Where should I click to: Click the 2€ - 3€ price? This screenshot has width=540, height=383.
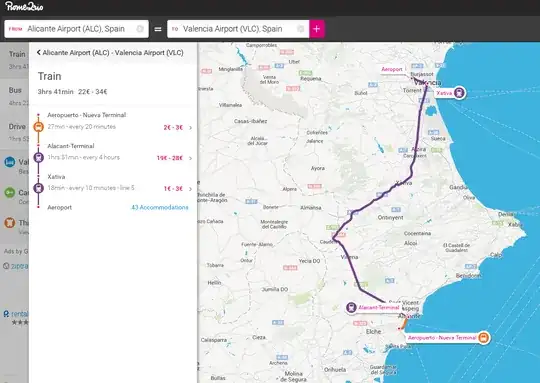coord(173,127)
